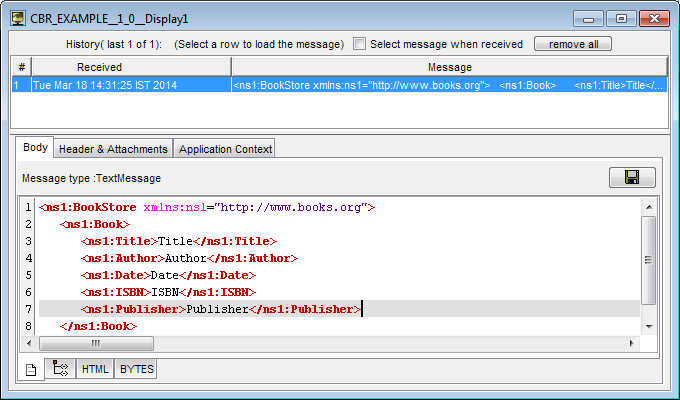Click the vertical scrollbar thumb in the XML editor
This screenshot has height=400, width=680.
click(x=648, y=260)
